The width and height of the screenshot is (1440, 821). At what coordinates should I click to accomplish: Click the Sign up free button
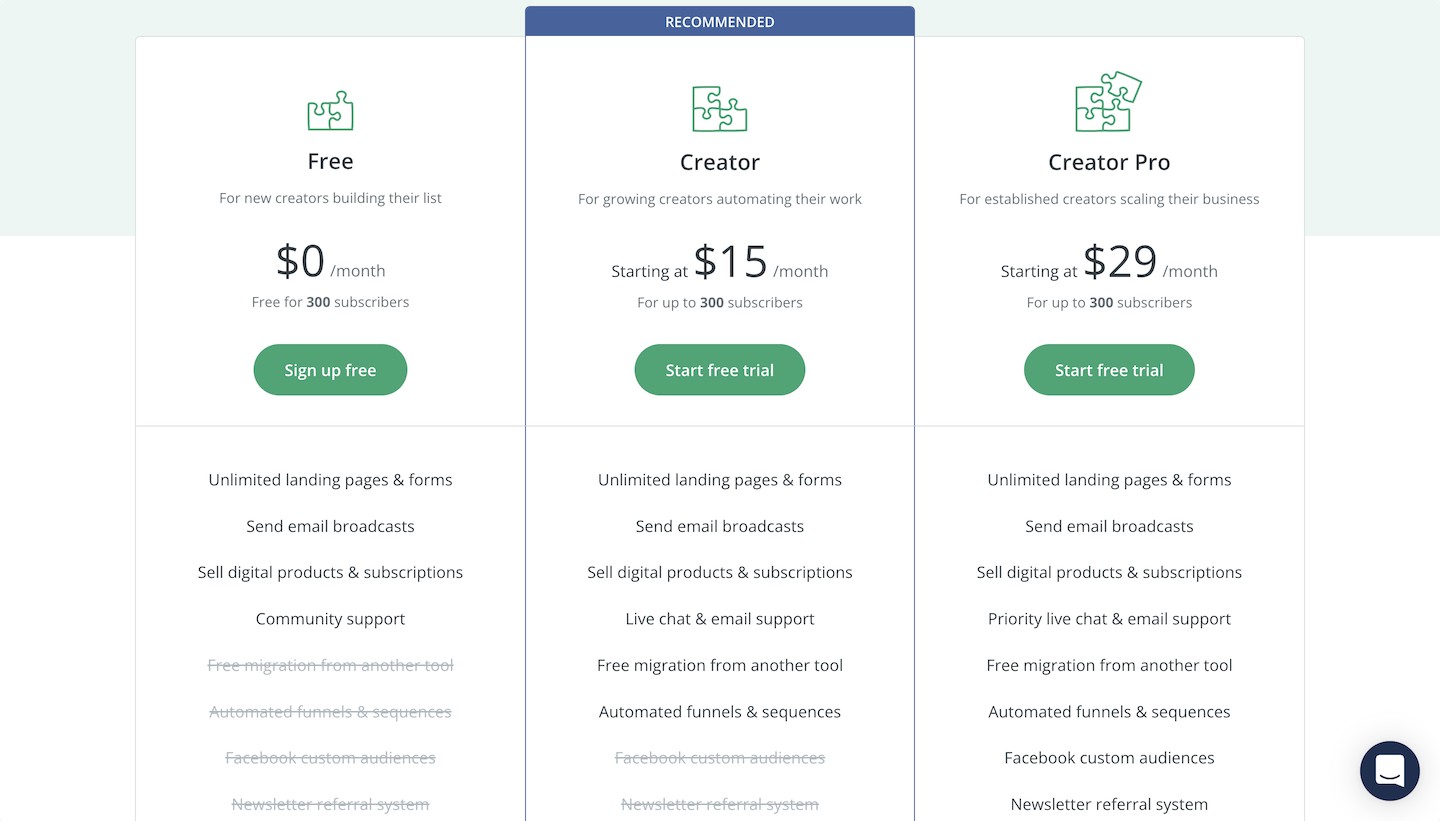330,370
